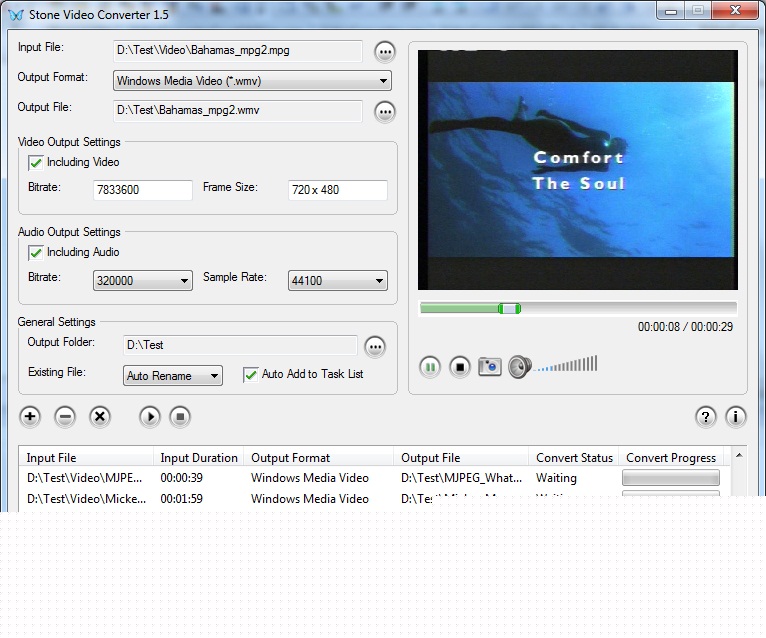Click the D:\Test\MJPEG_What... output file cell
The height and width of the screenshot is (638, 766).
coord(461,478)
